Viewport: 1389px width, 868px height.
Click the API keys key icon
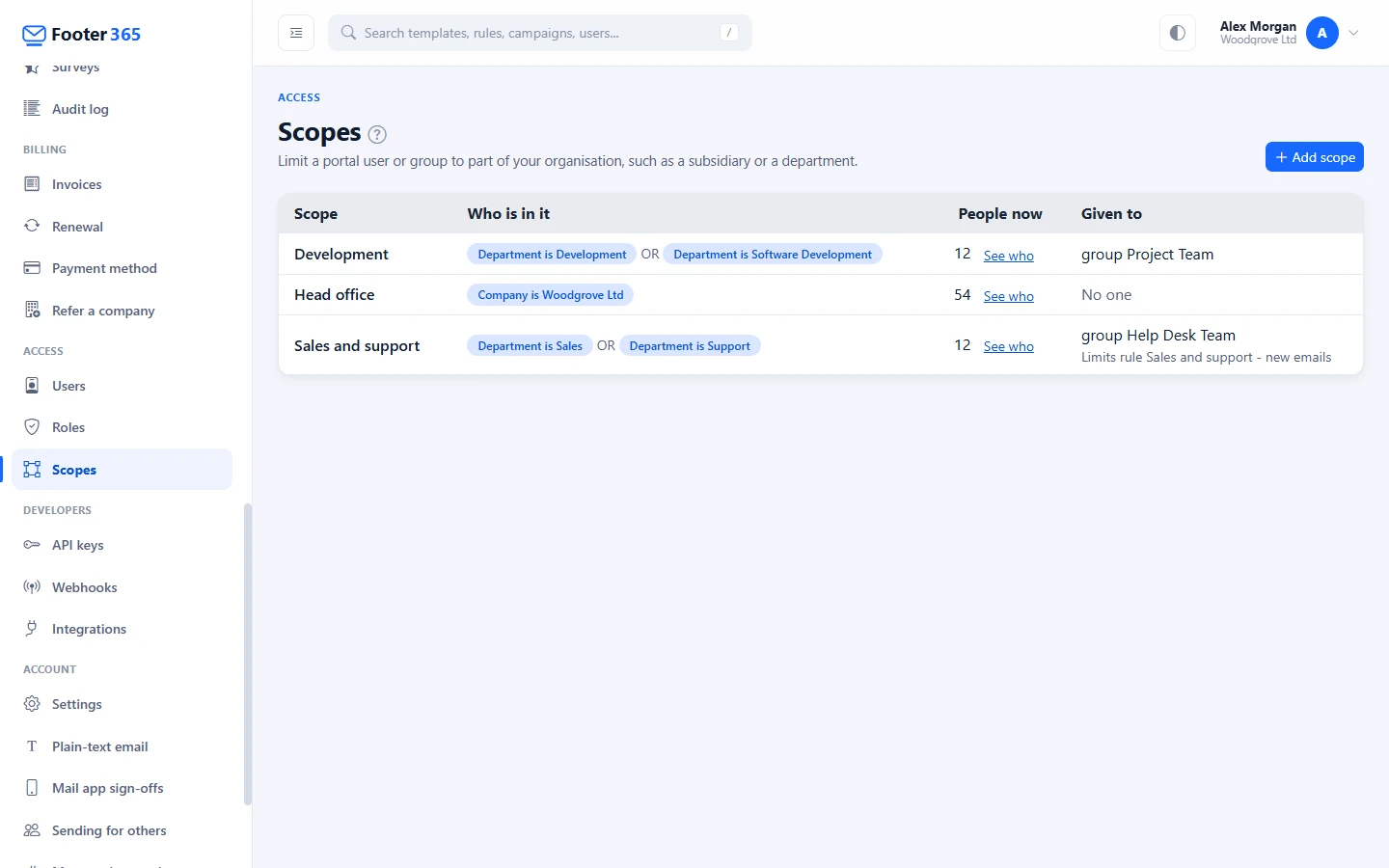[32, 544]
